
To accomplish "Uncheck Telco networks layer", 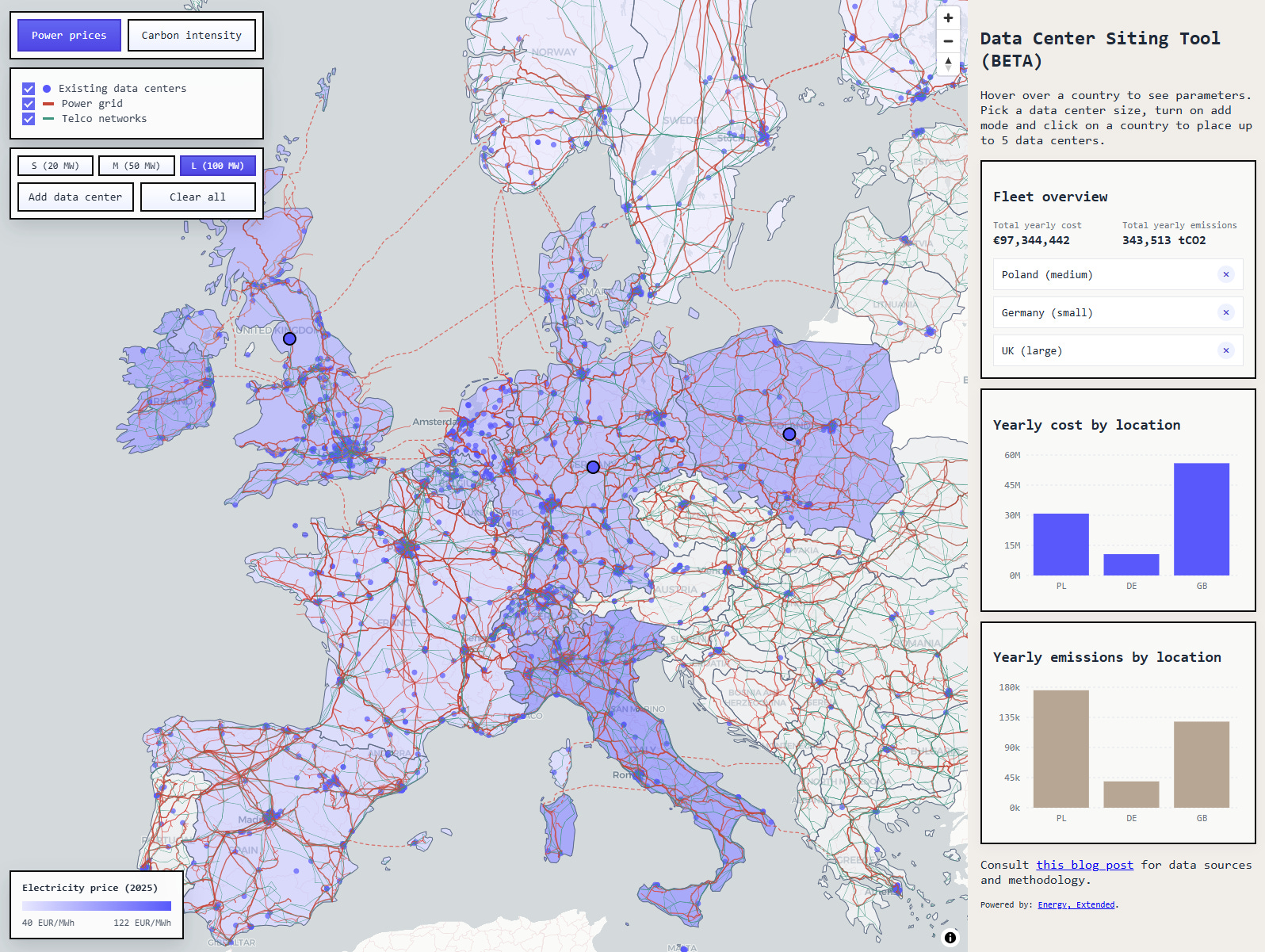I will coord(29,119).
